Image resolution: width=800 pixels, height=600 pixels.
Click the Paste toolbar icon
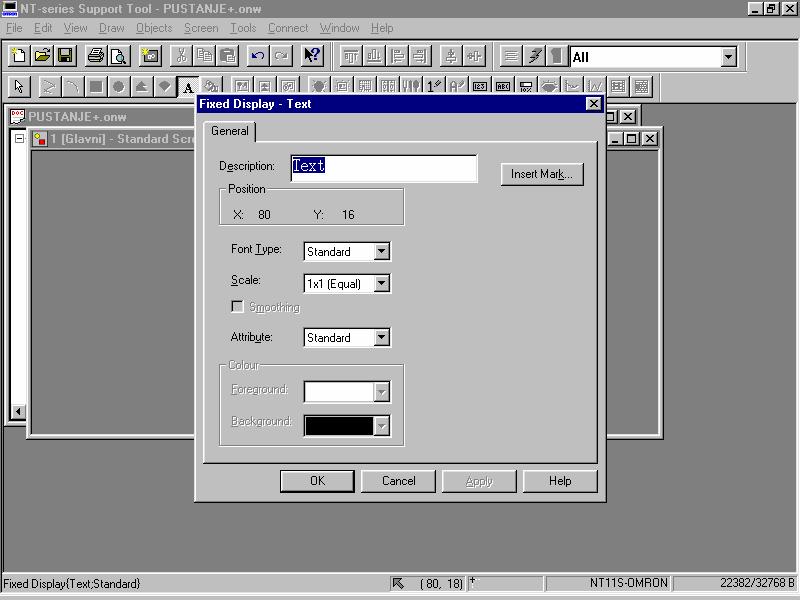(228, 56)
